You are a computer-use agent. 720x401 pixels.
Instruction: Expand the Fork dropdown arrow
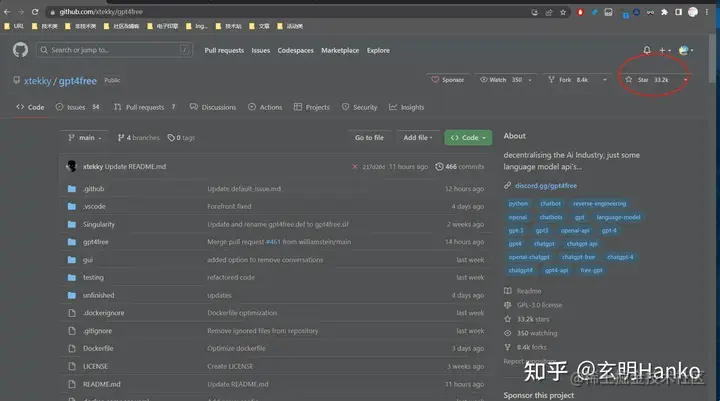[605, 80]
